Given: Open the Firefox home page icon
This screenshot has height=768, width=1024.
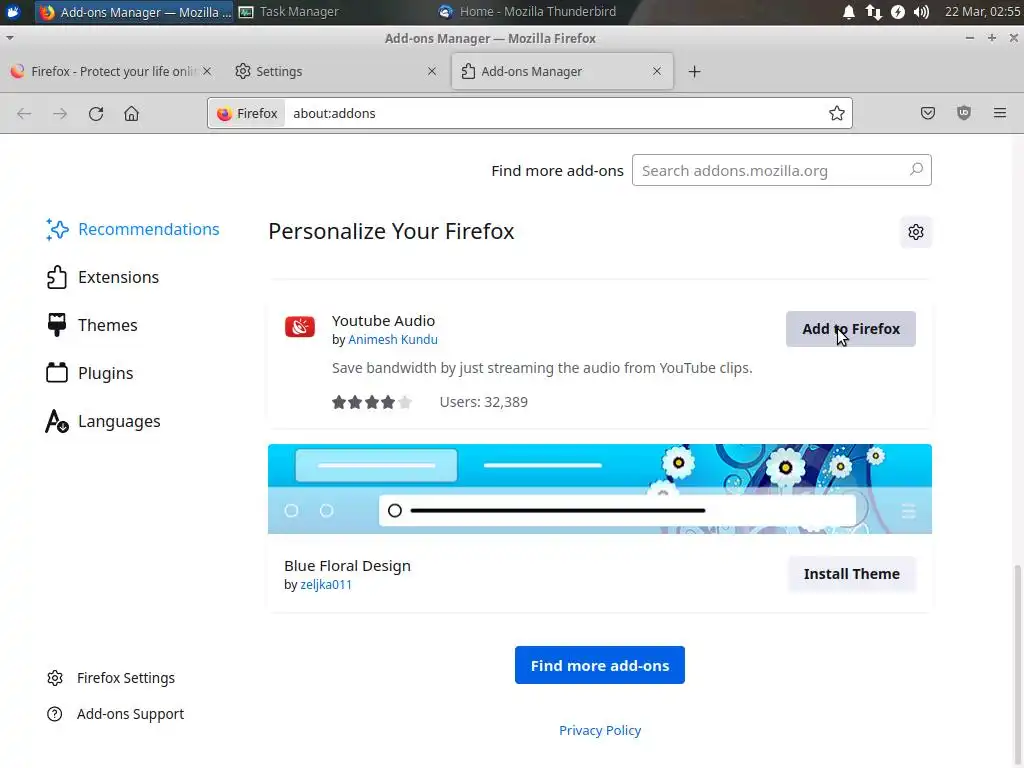Looking at the screenshot, I should click(x=131, y=114).
